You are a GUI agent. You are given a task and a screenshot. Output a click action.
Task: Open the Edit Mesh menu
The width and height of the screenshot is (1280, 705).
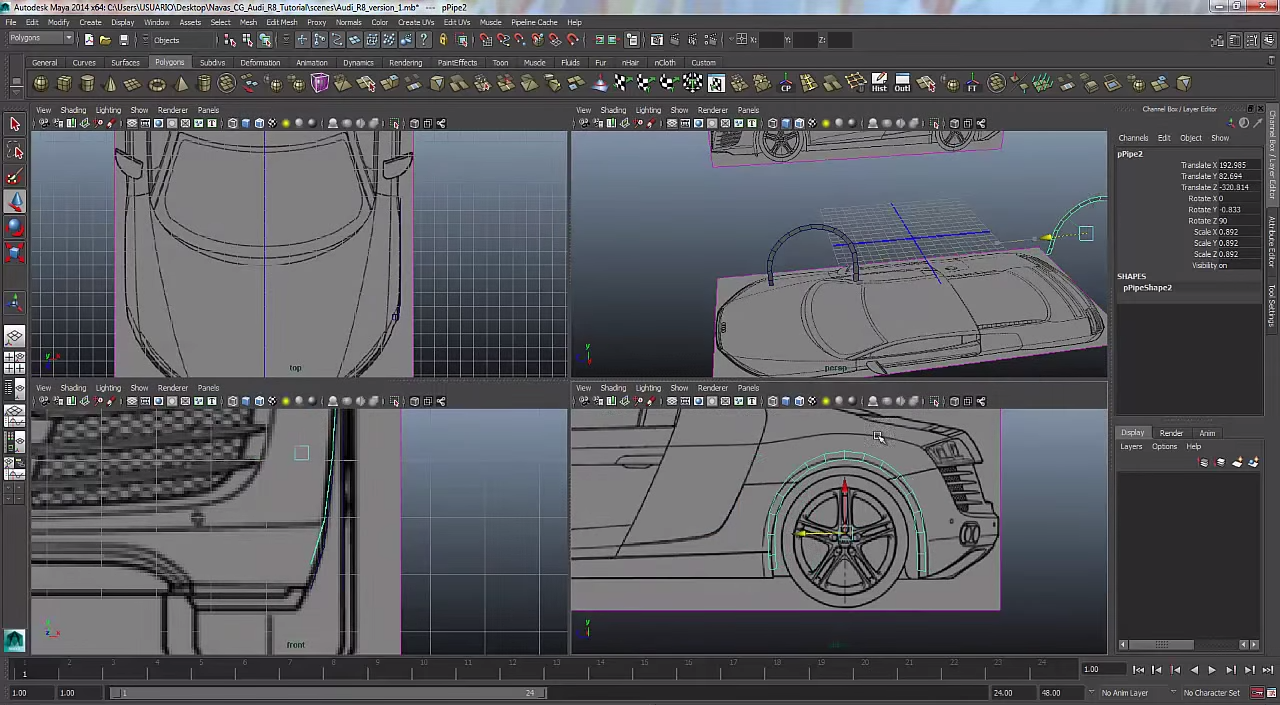pos(281,22)
